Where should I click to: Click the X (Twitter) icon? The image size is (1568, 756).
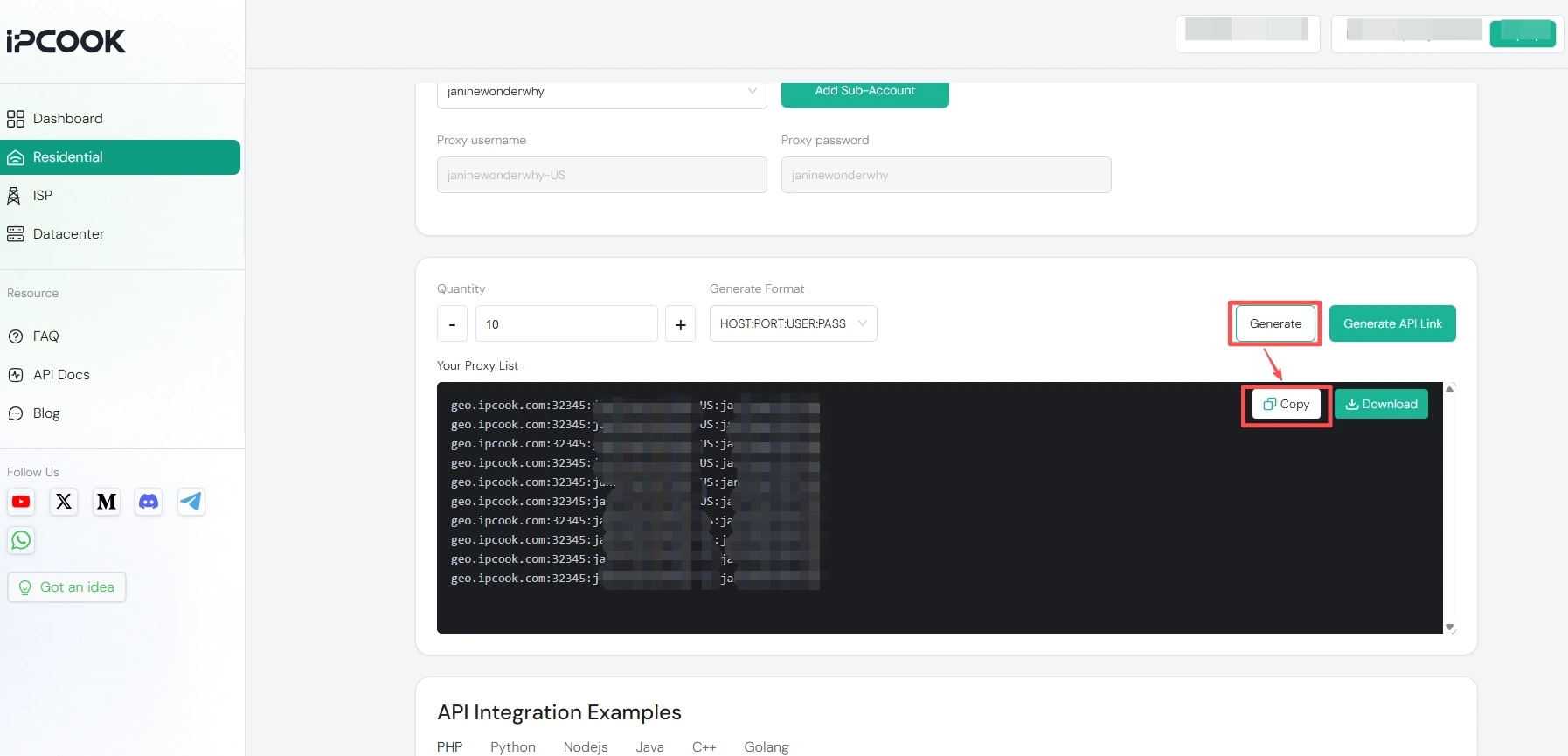(x=64, y=502)
